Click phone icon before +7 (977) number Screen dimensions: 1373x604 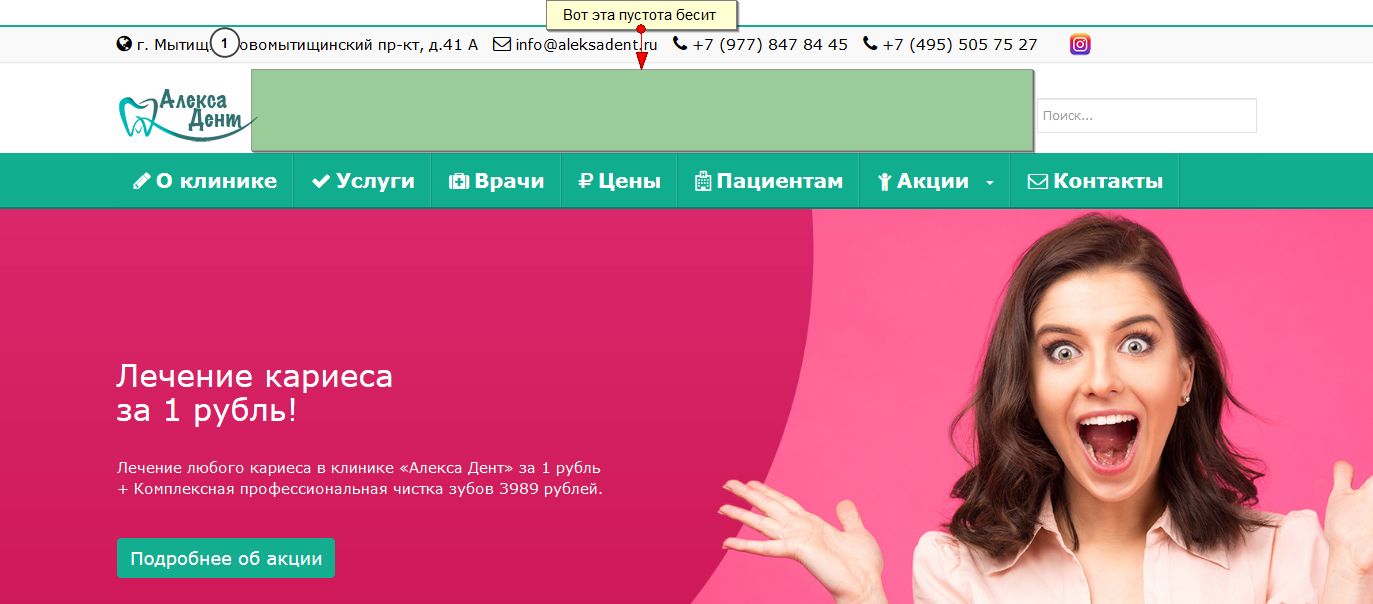[x=680, y=44]
